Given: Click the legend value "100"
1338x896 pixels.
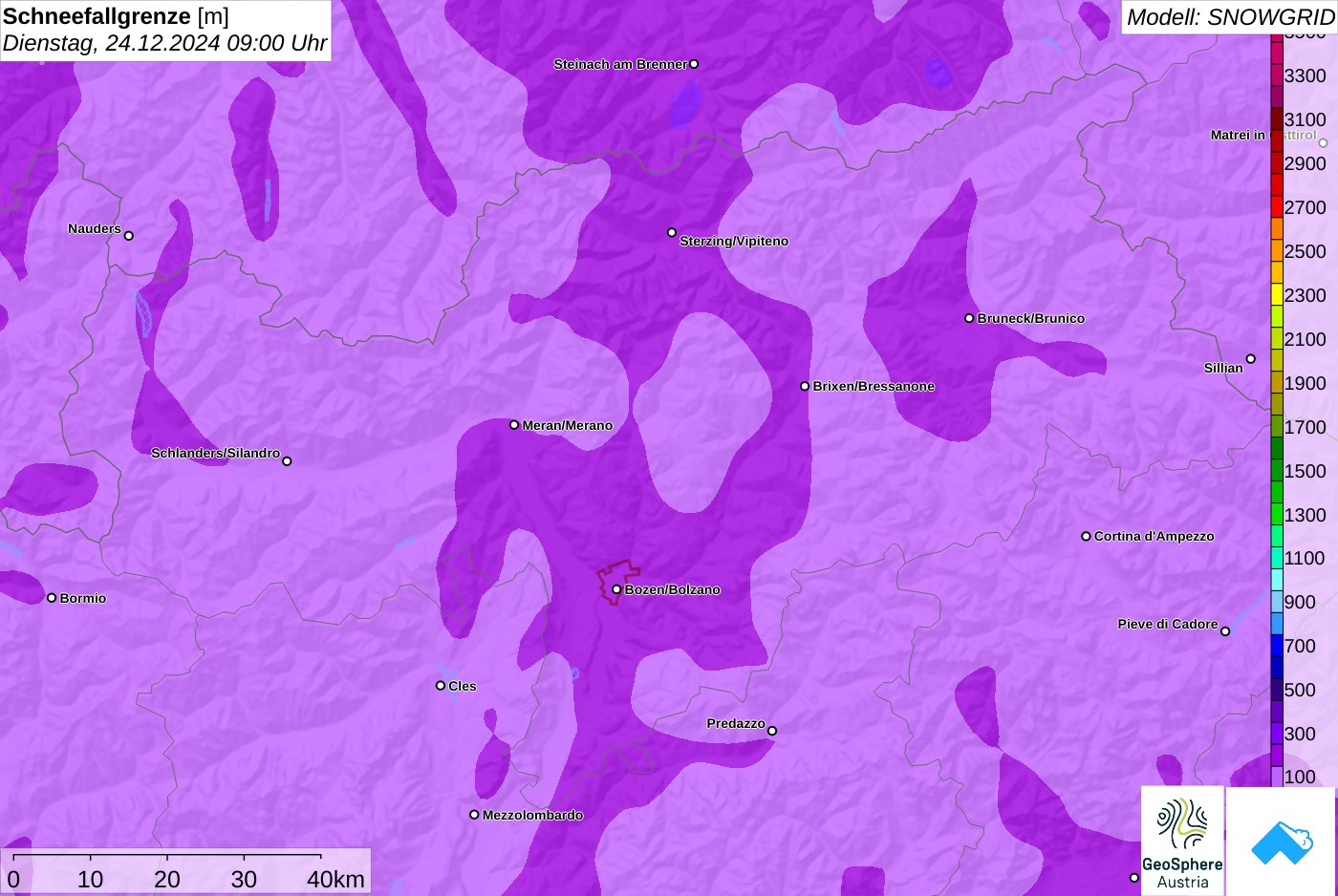Looking at the screenshot, I should (x=1300, y=777).
